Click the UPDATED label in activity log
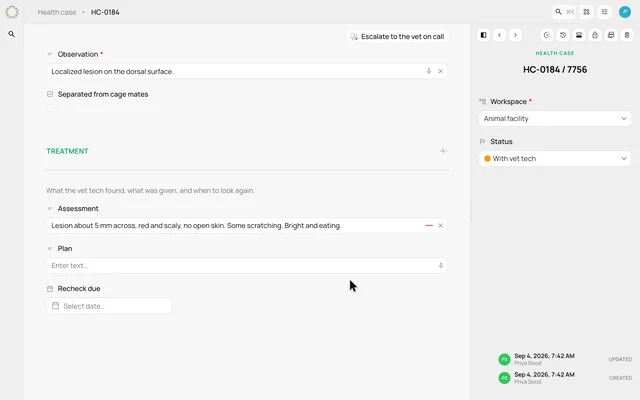 pyautogui.click(x=620, y=359)
